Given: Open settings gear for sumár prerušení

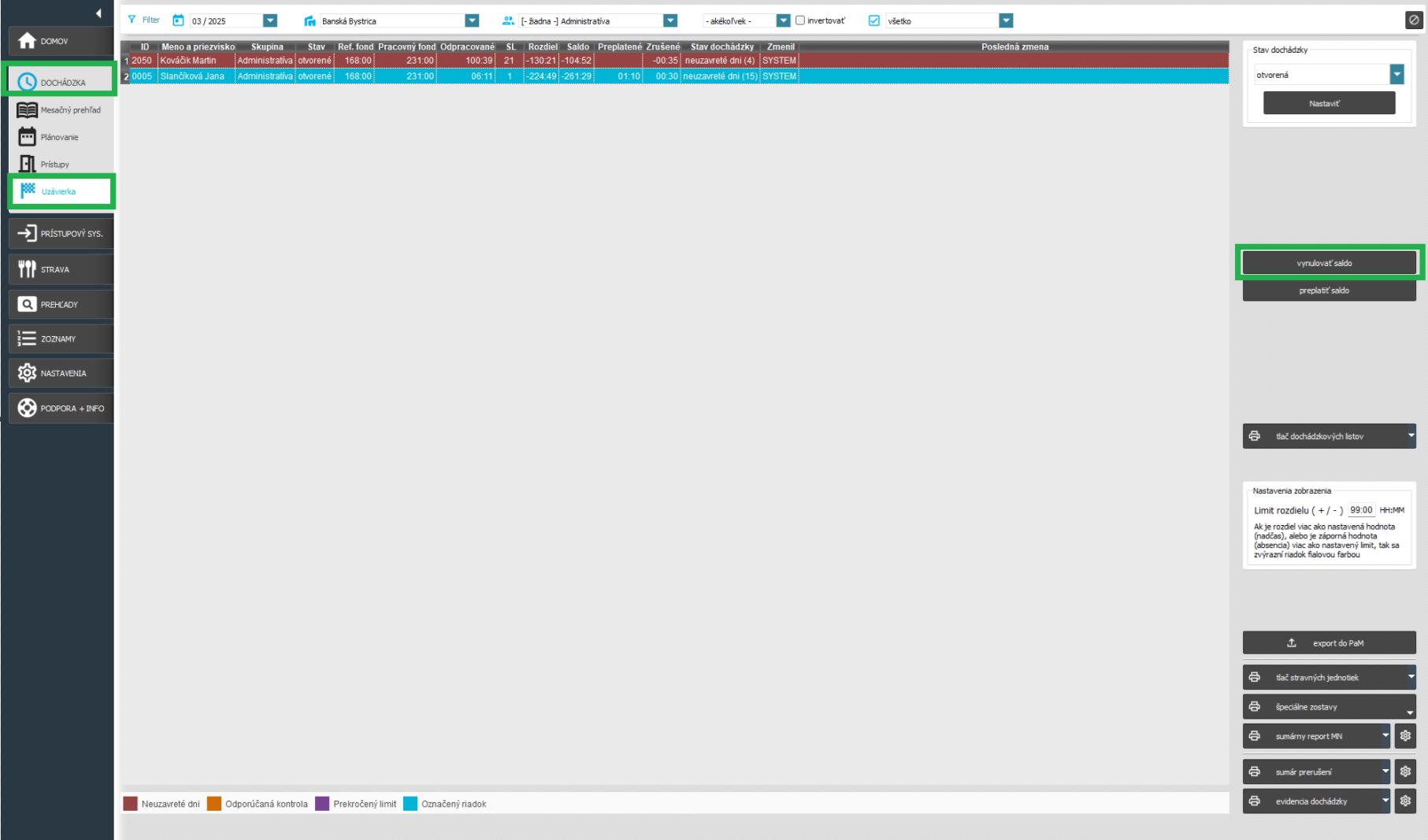Looking at the screenshot, I should click(x=1405, y=772).
